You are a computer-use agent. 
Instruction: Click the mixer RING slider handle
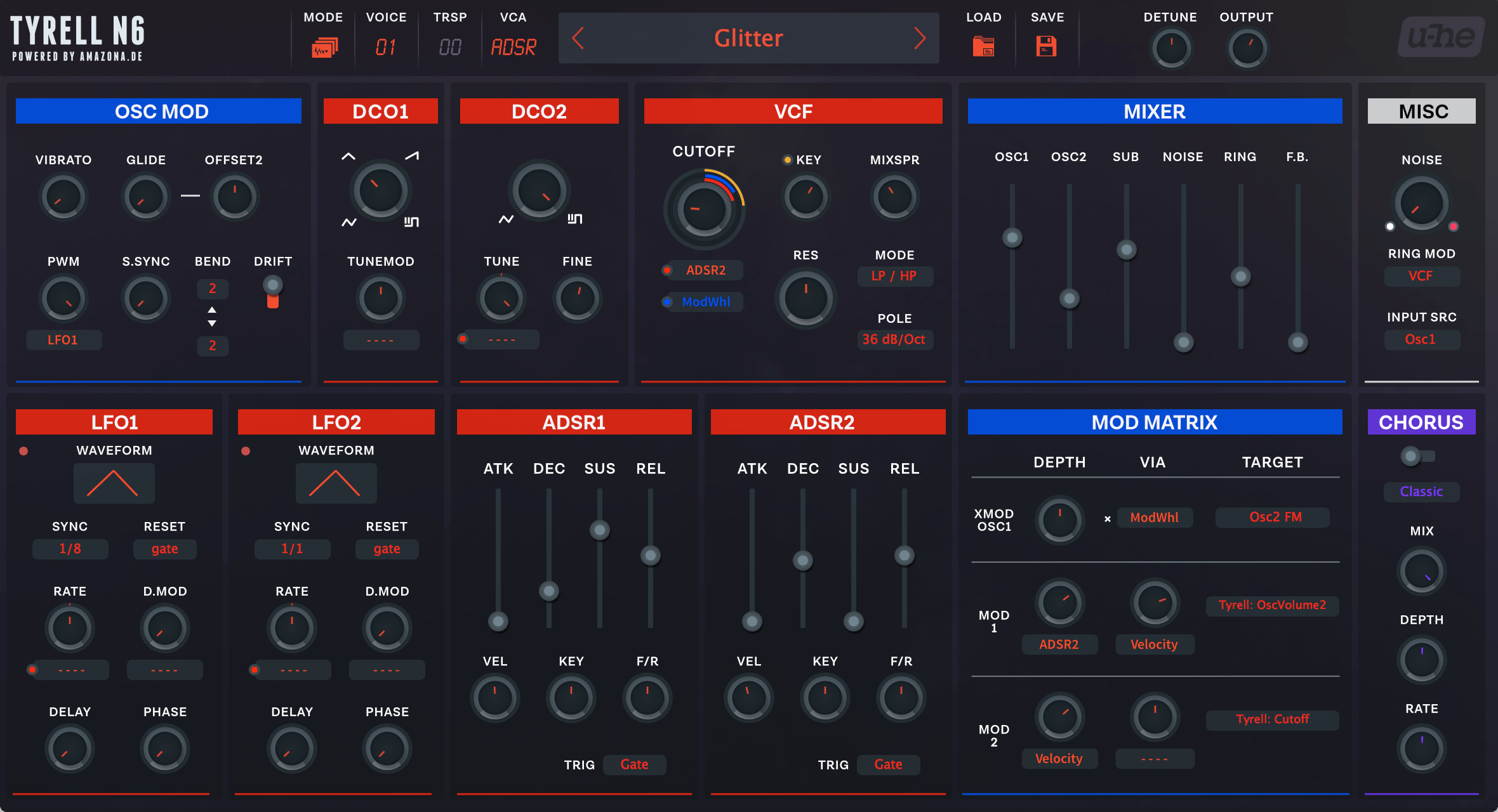click(1241, 277)
